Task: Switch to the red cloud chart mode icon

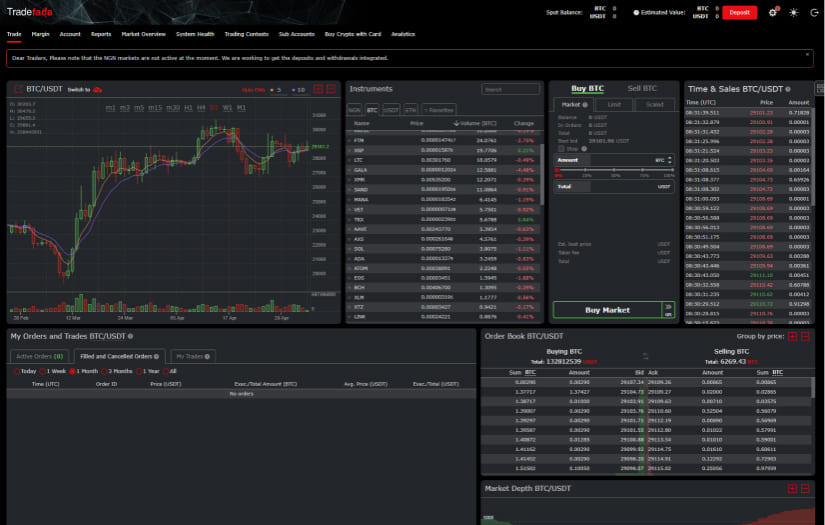Action: tap(97, 89)
